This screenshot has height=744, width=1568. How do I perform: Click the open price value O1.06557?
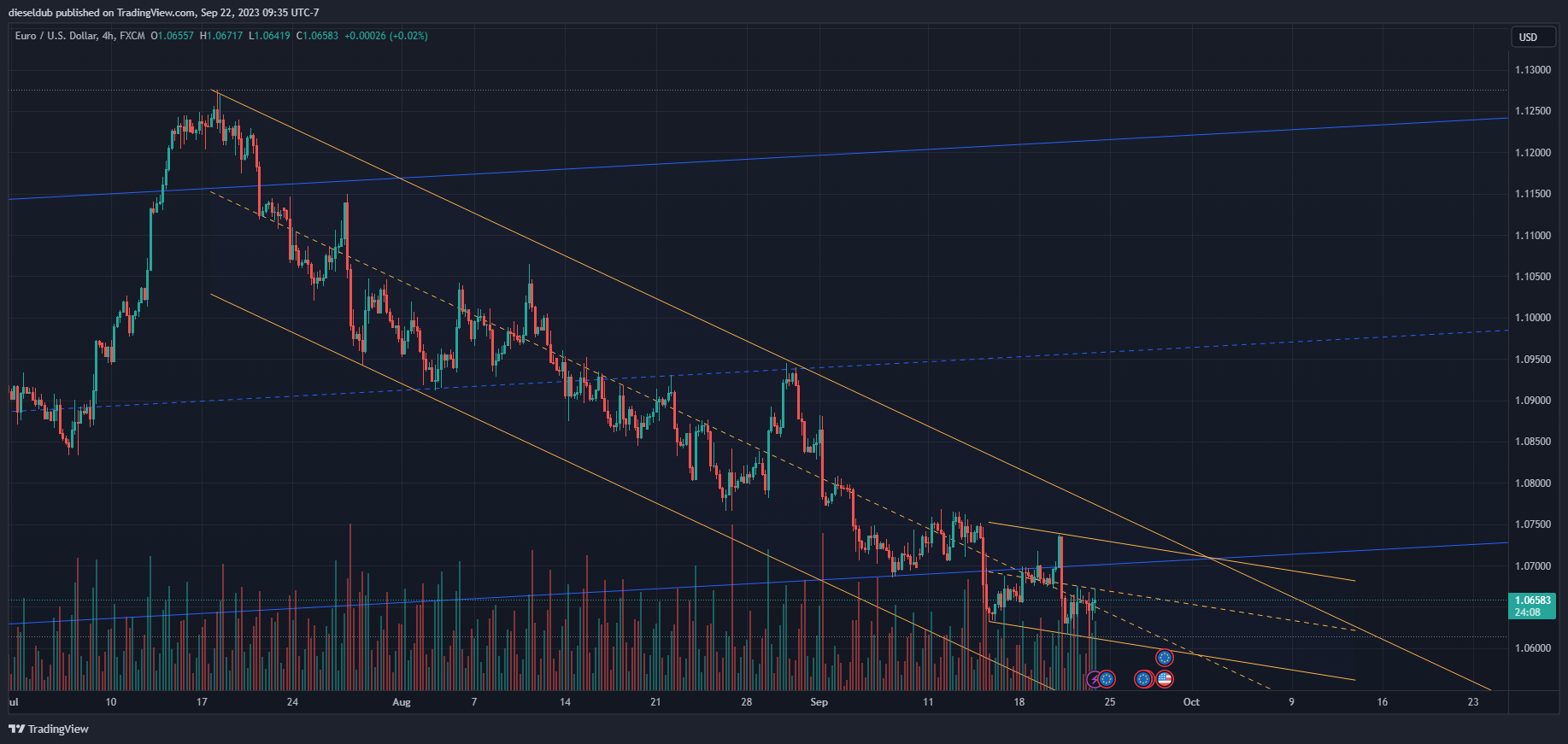click(x=173, y=36)
